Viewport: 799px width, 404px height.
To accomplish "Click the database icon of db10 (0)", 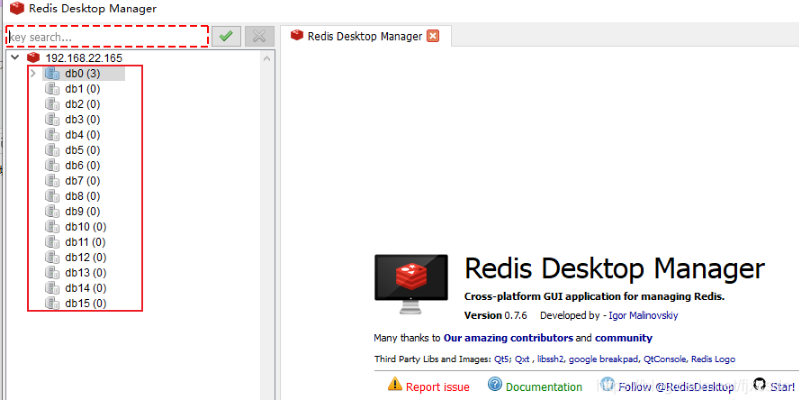I will click(x=52, y=226).
